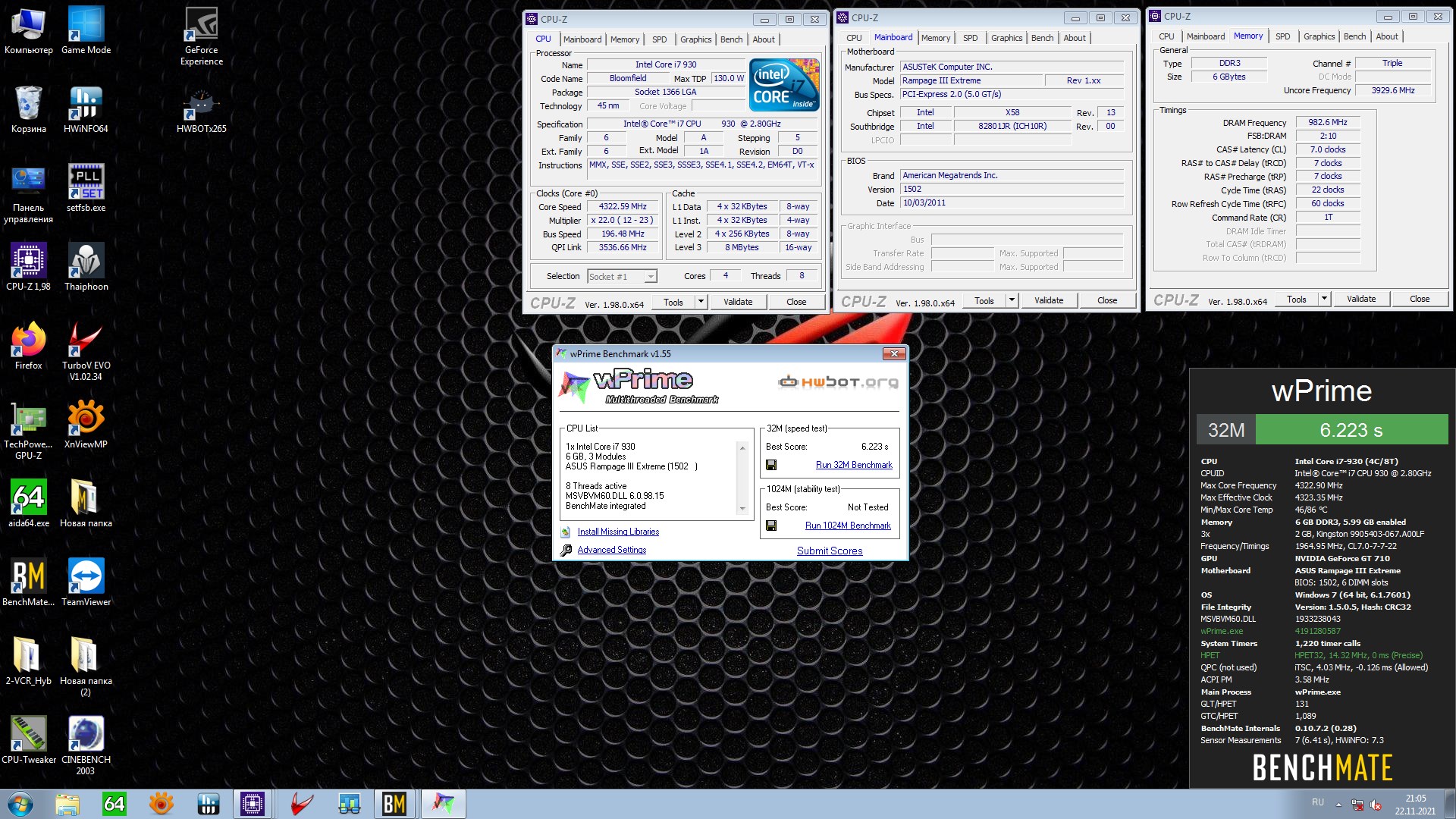Switch to CPU tab in right CPU-Z window
The image size is (1456, 819).
(1166, 36)
